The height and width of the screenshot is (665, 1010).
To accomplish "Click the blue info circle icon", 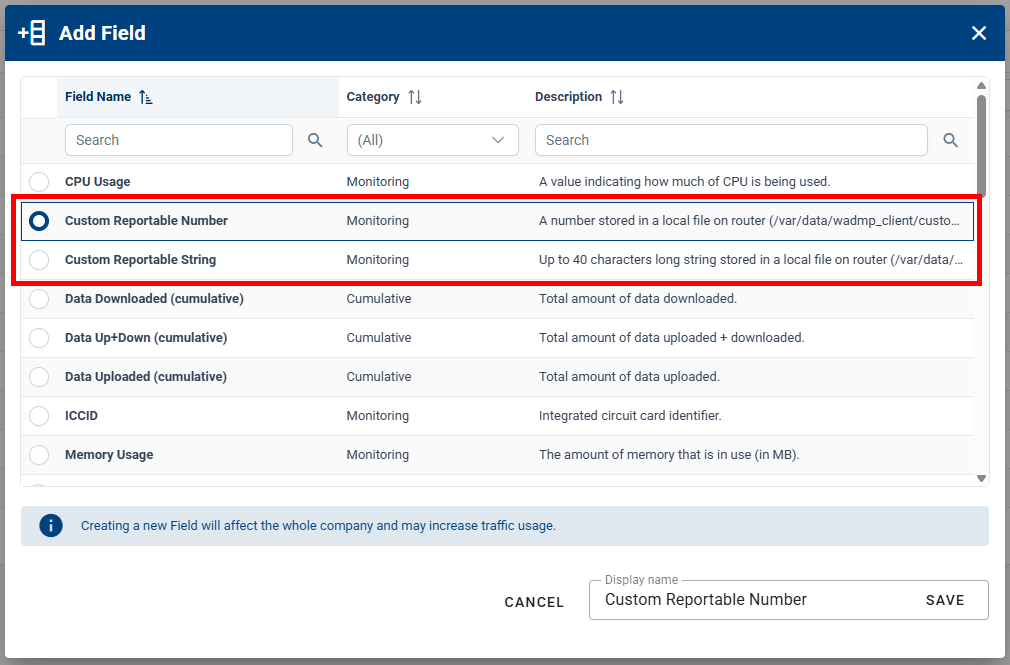I will click(51, 525).
